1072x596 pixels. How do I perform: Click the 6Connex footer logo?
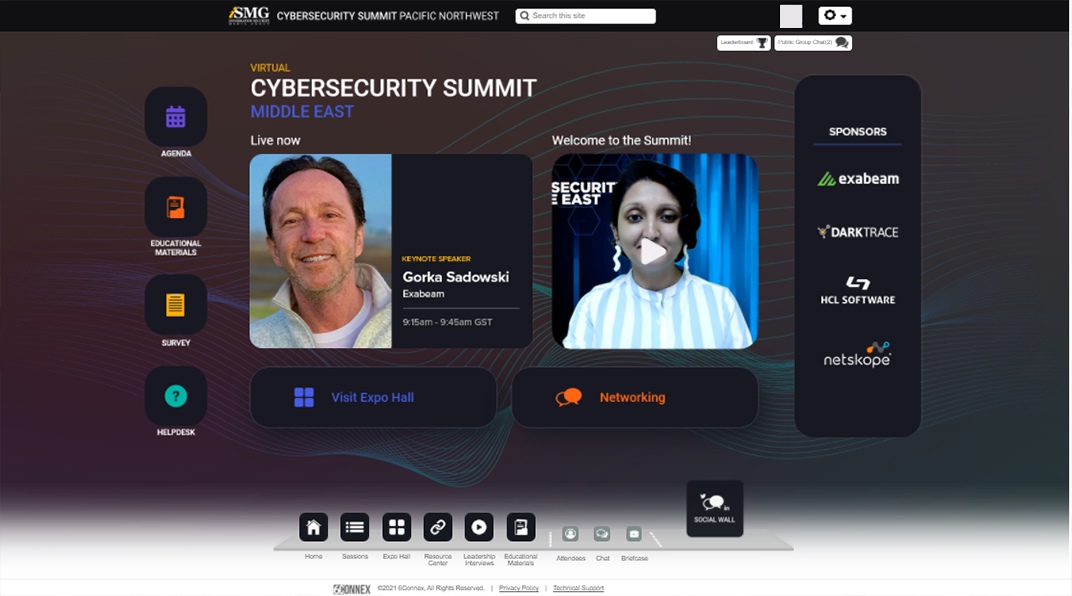pos(351,588)
